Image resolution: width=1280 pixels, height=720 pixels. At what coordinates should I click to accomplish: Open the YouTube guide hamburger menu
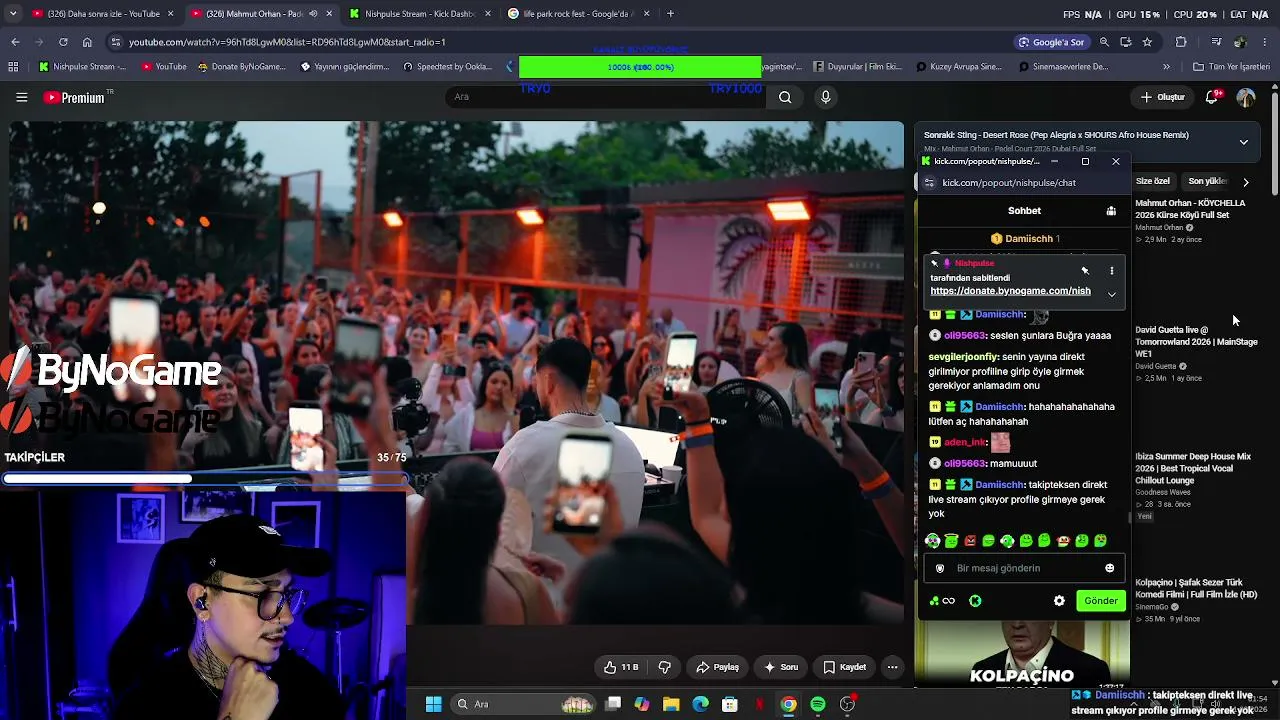pyautogui.click(x=21, y=97)
